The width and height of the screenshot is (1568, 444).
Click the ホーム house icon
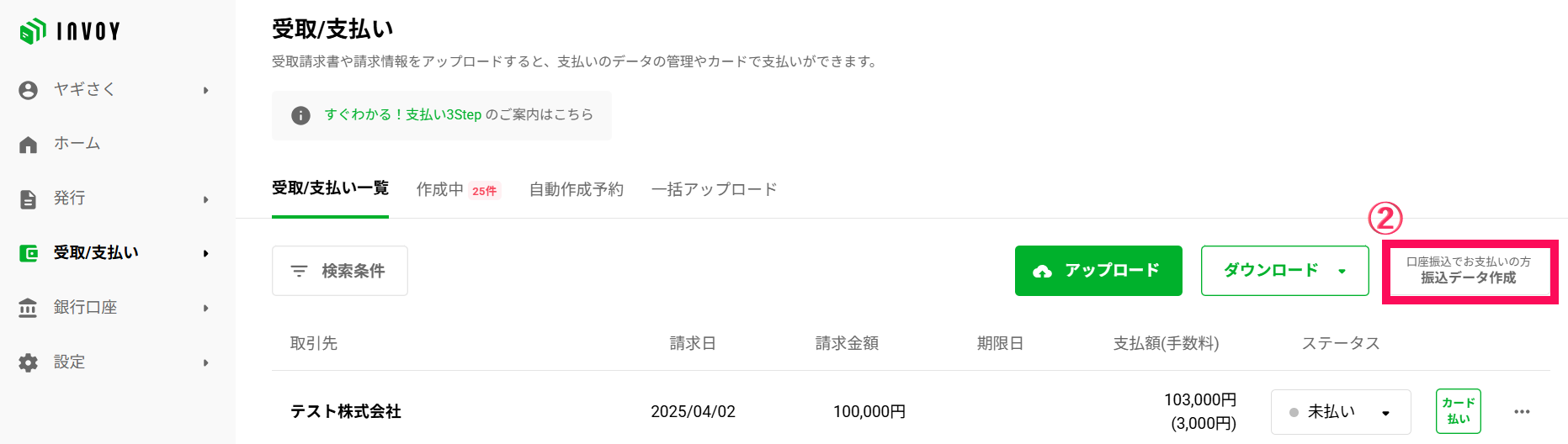pos(28,145)
